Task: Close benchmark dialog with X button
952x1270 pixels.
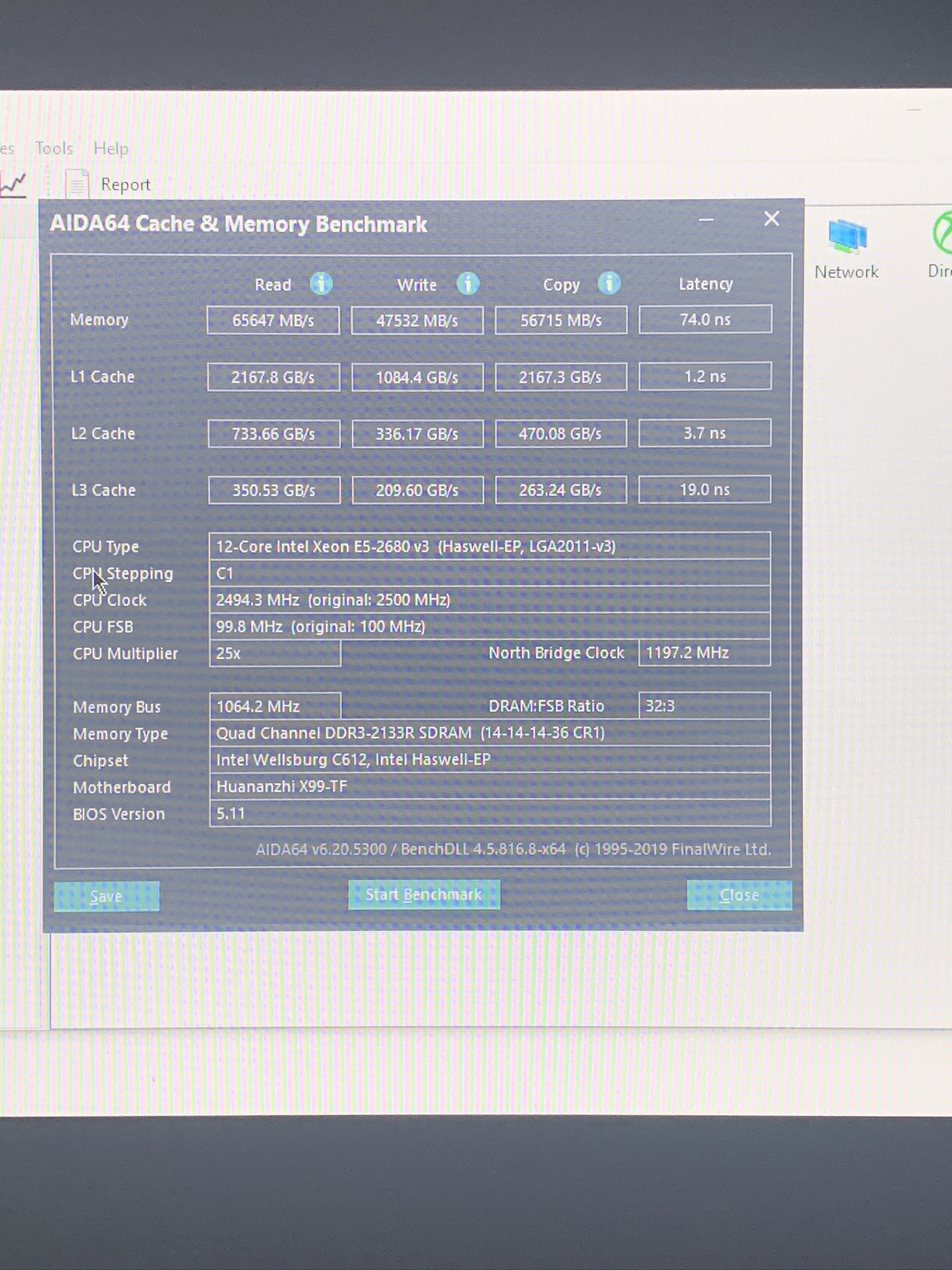Action: [x=772, y=218]
